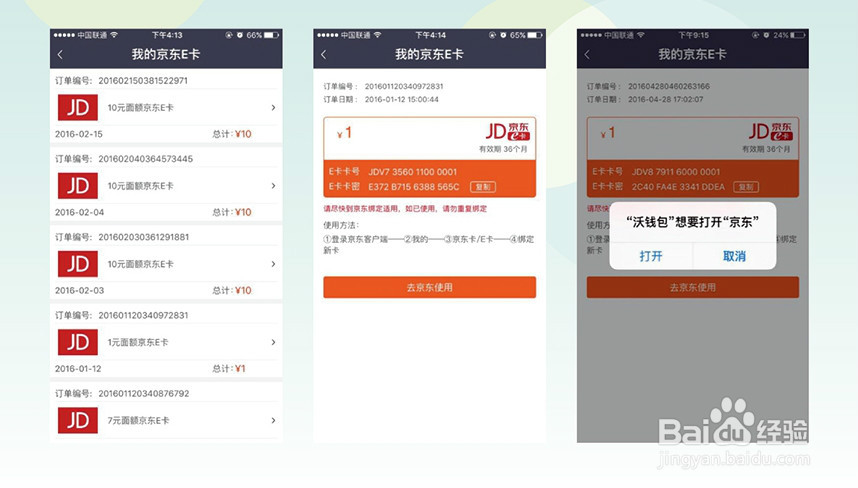
Task: Tap 去京东使用 button in right phone
Action: point(693,287)
